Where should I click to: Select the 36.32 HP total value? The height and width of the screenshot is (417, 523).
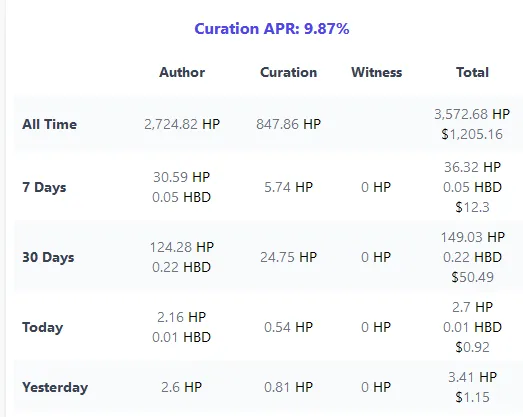[x=472, y=167]
